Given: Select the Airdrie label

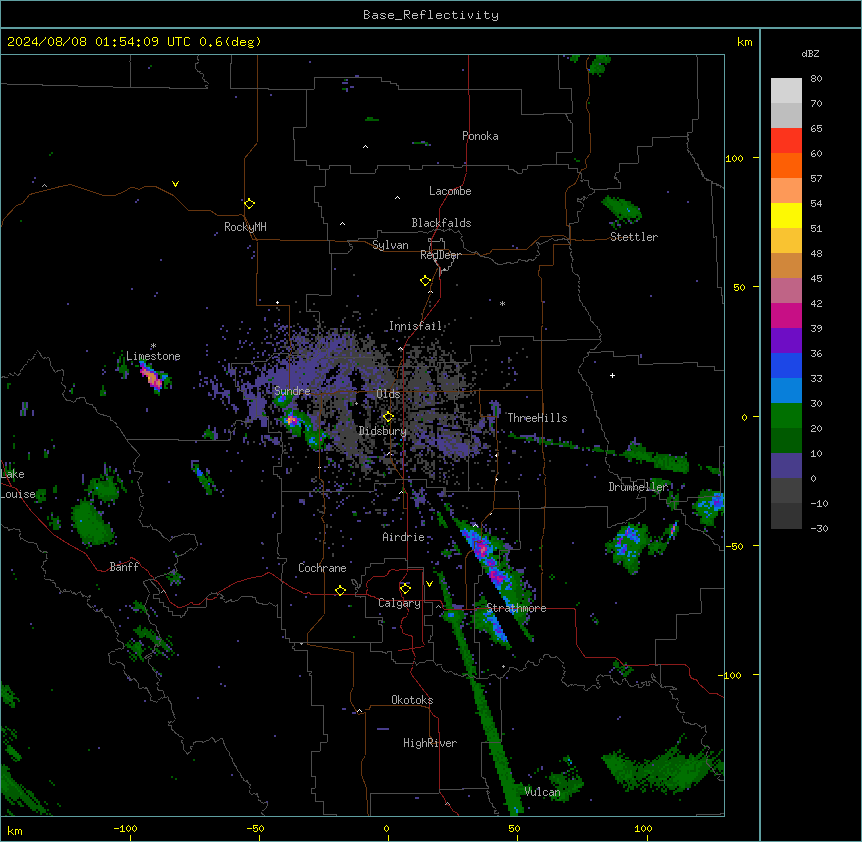Looking at the screenshot, I should click(404, 537).
